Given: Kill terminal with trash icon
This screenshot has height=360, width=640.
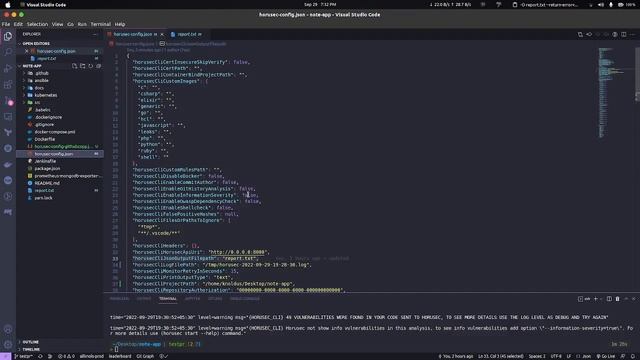Looking at the screenshot, I should pyautogui.click(x=618, y=299).
